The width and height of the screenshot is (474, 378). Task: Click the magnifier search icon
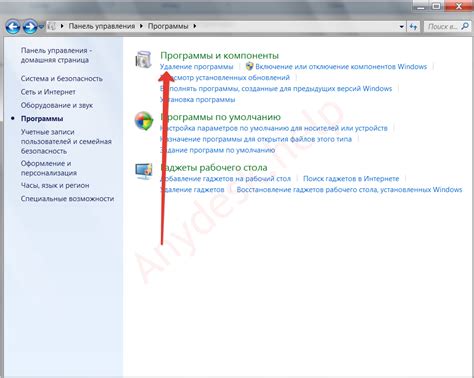[x=465, y=26]
